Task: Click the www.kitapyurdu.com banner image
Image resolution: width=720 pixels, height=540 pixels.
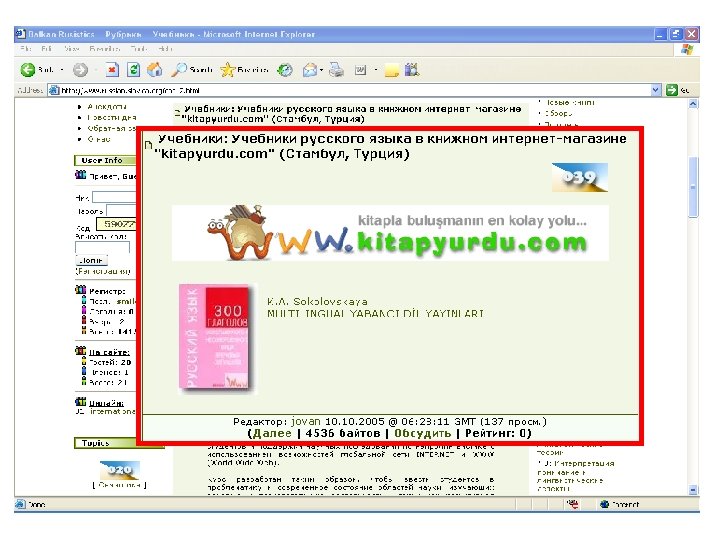Action: [x=390, y=233]
